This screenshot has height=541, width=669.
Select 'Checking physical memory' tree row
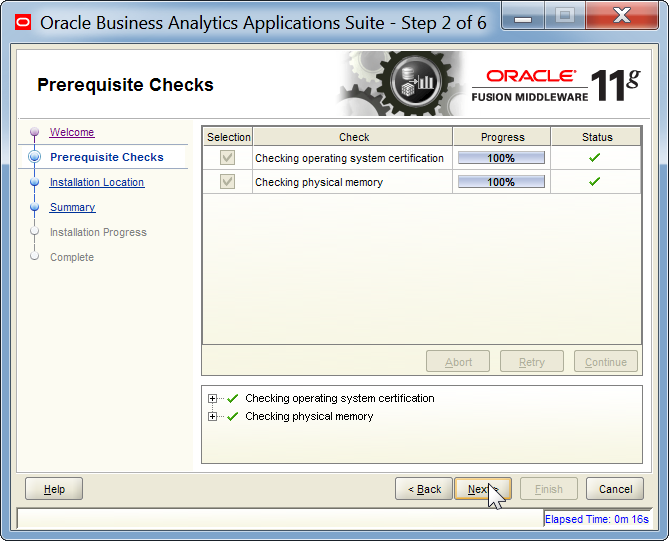[x=309, y=416]
